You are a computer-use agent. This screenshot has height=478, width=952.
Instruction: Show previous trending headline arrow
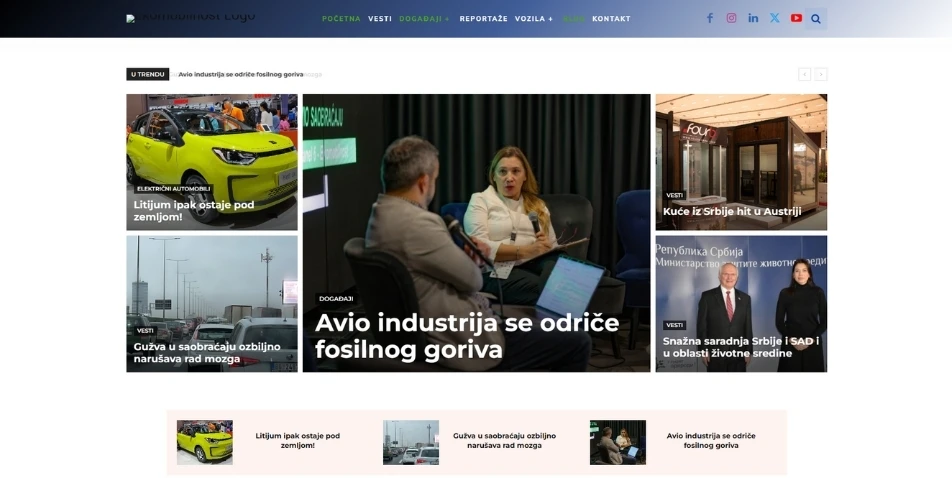pos(804,74)
